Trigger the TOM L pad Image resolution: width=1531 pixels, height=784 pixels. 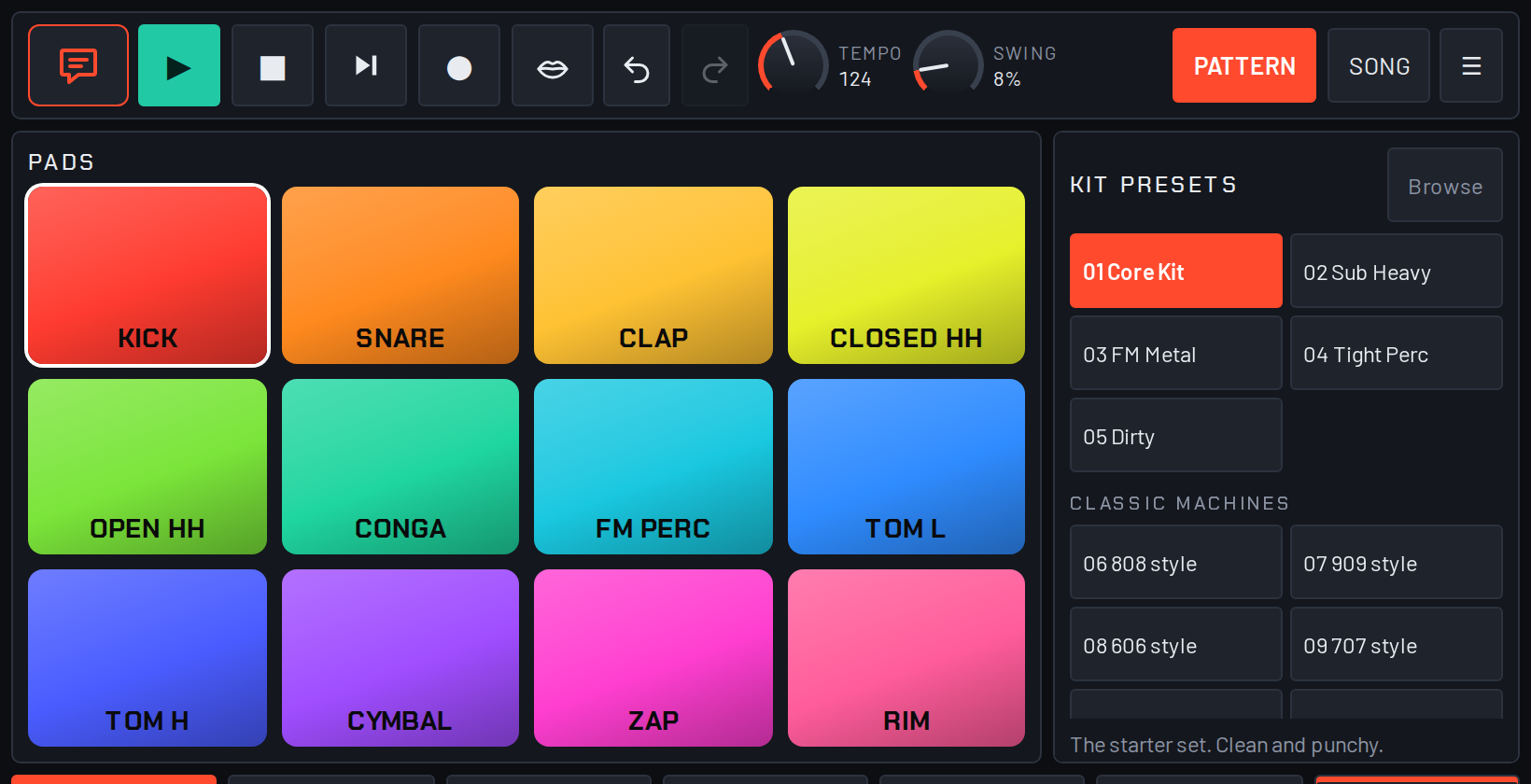pos(906,467)
